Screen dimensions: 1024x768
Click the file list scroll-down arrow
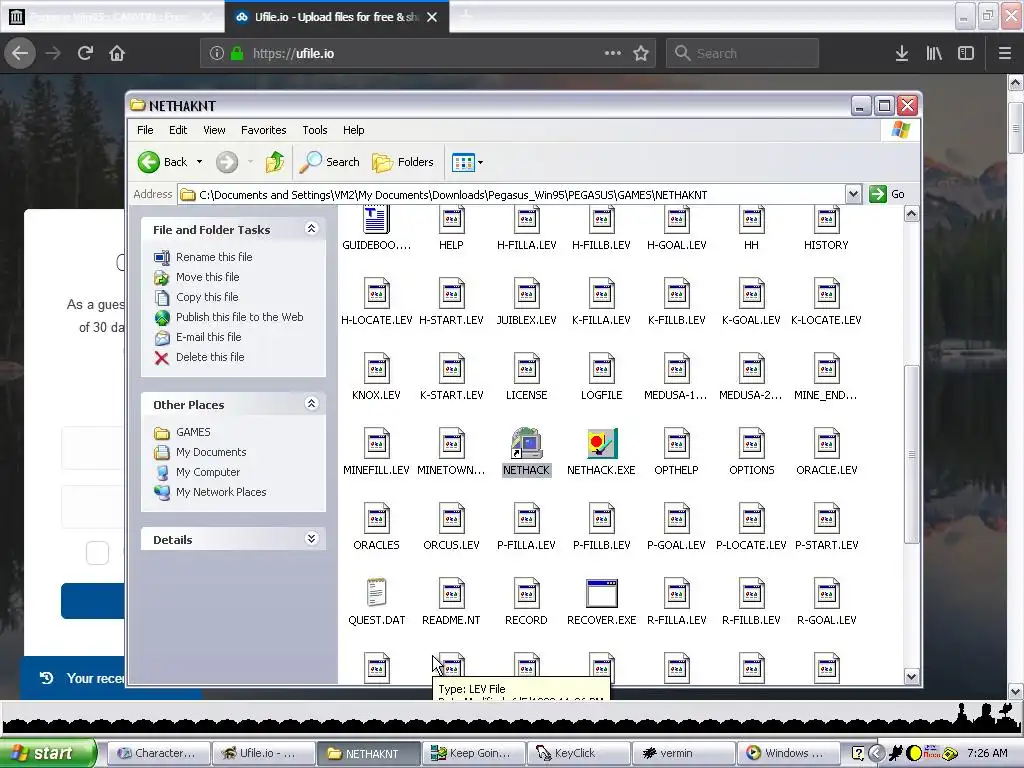pos(911,677)
